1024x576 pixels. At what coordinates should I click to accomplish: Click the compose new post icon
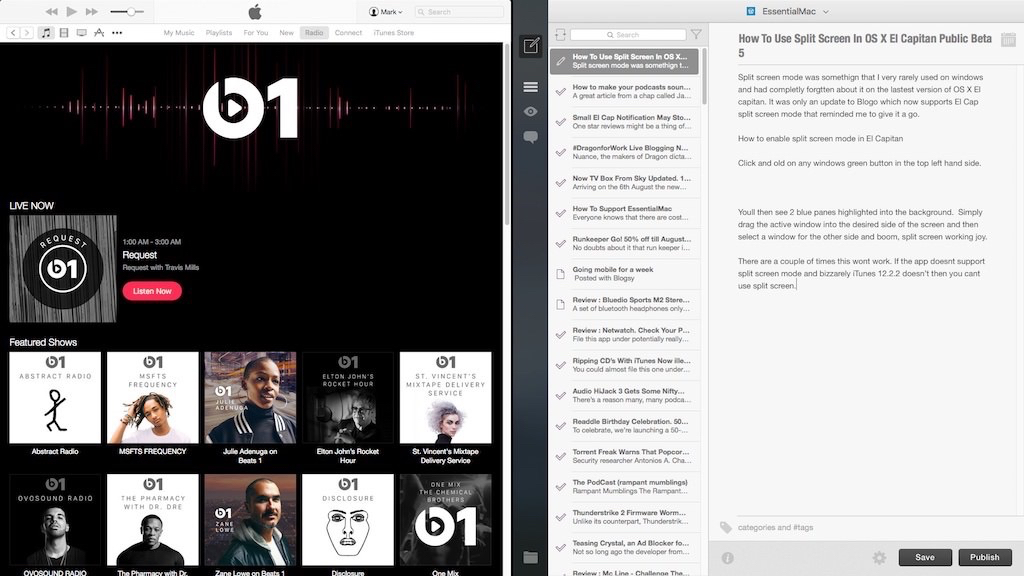[x=531, y=46]
